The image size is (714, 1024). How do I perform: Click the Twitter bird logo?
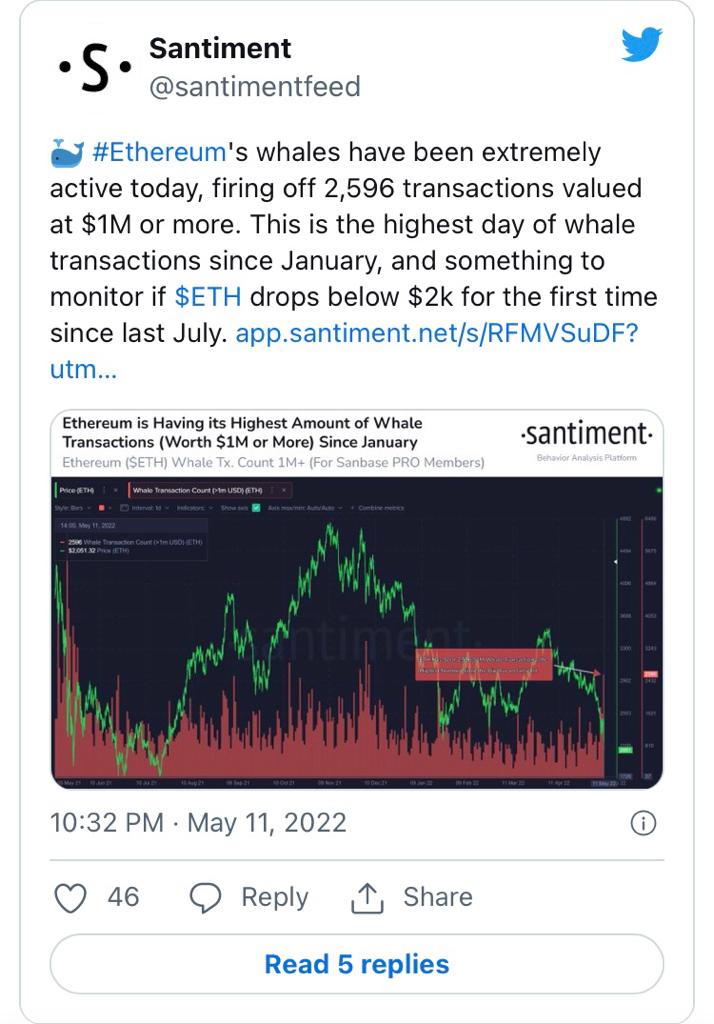pos(641,46)
